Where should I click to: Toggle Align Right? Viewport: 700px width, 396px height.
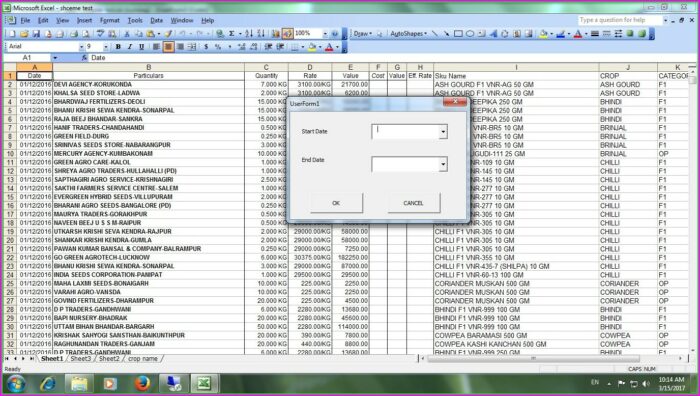(180, 46)
